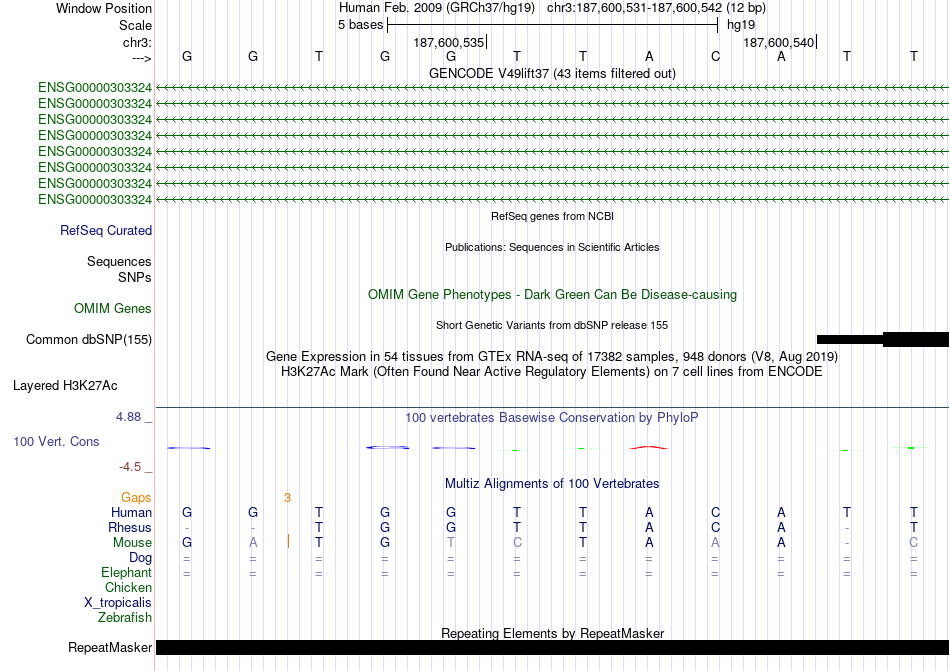Click the 5 bases scale label
The height and width of the screenshot is (671, 950).
point(360,25)
